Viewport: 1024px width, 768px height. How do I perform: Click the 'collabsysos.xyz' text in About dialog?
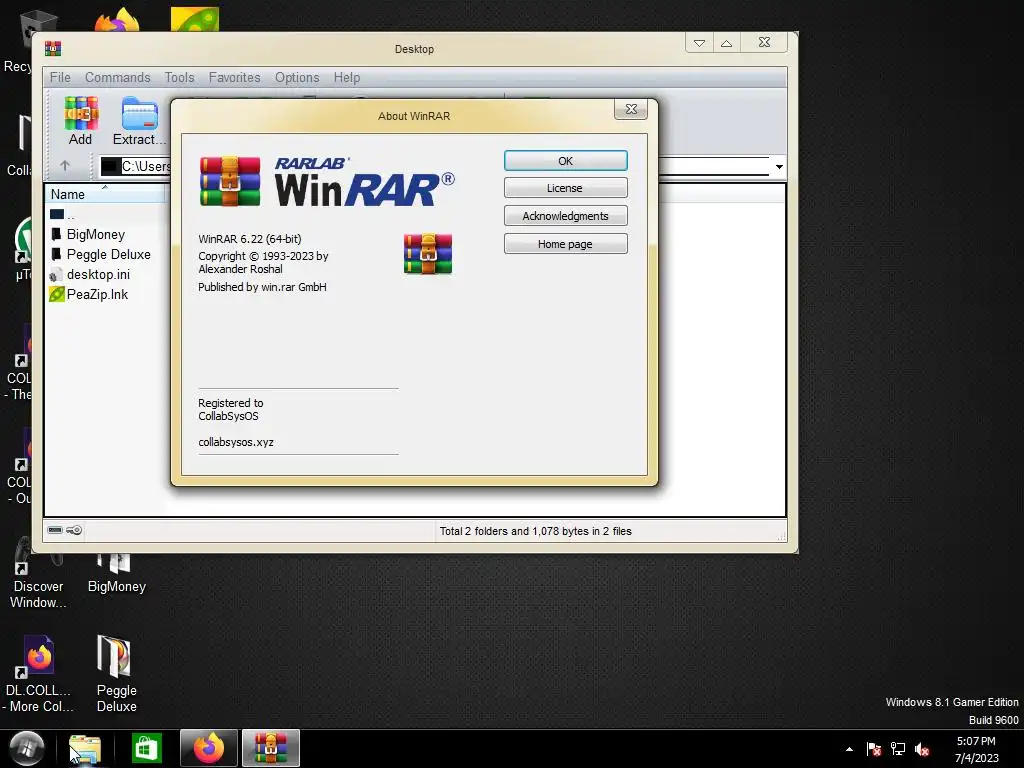point(236,442)
